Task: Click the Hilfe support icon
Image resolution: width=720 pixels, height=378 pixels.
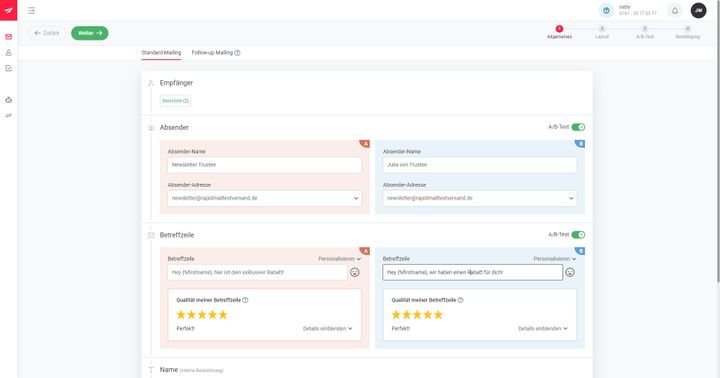Action: point(606,10)
